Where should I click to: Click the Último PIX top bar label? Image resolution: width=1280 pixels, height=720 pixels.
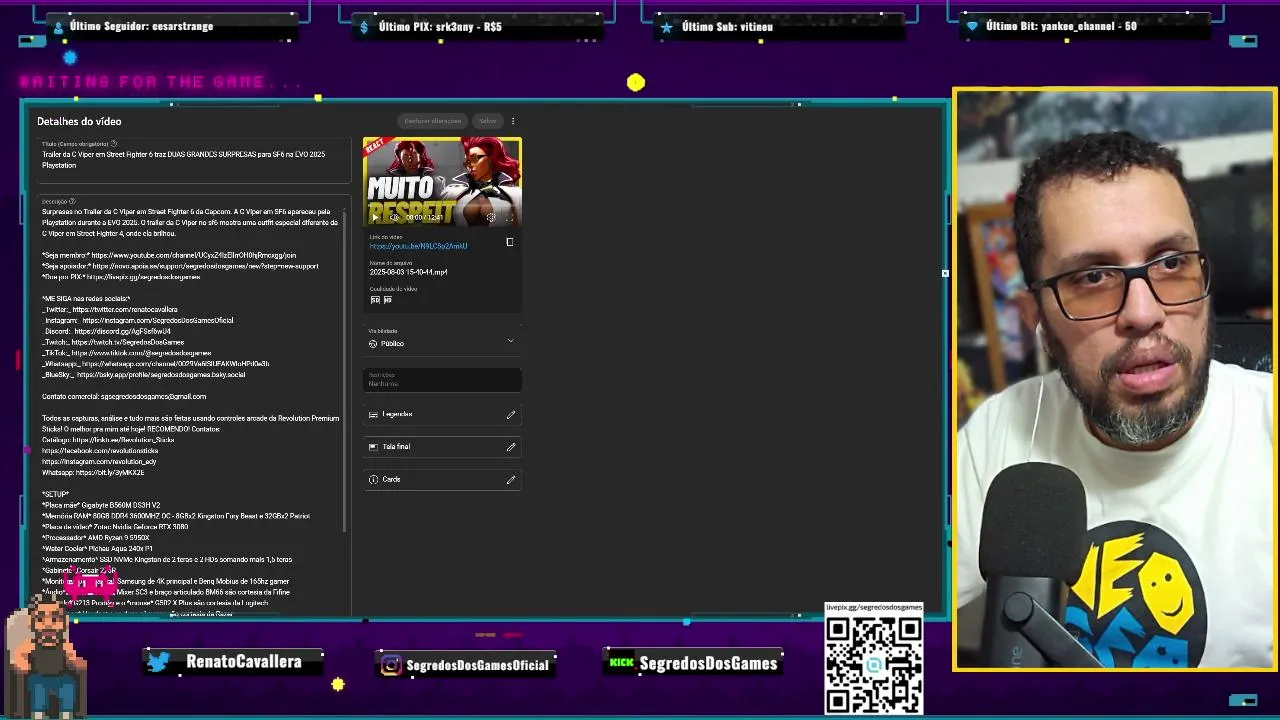pyautogui.click(x=440, y=27)
